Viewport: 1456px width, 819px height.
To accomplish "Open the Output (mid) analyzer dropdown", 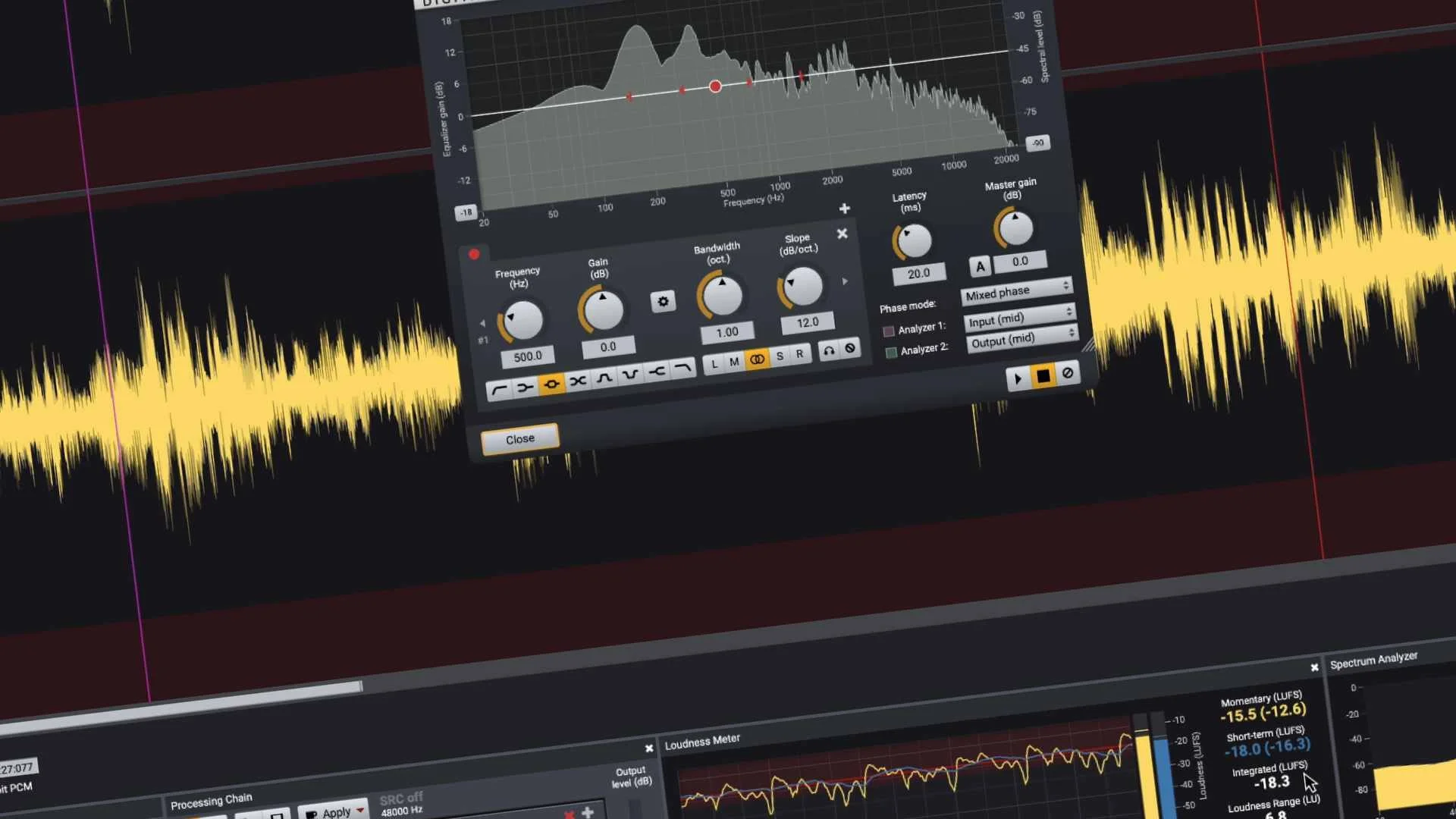I will coord(1021,339).
